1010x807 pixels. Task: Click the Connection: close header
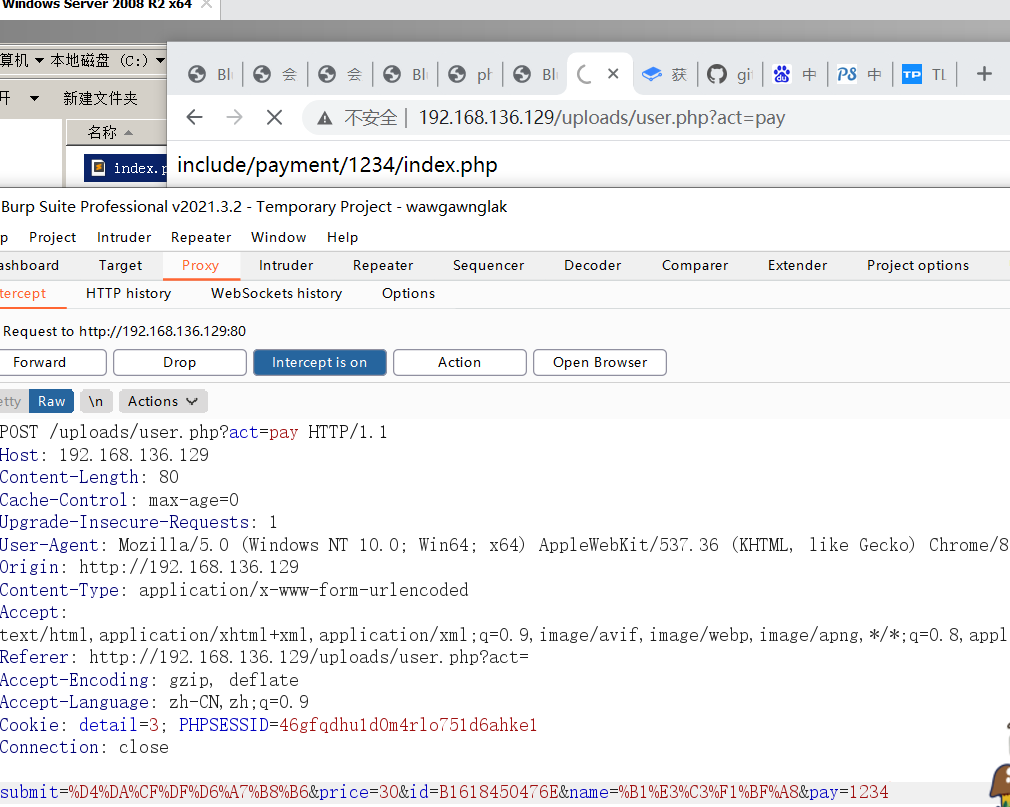[84, 748]
